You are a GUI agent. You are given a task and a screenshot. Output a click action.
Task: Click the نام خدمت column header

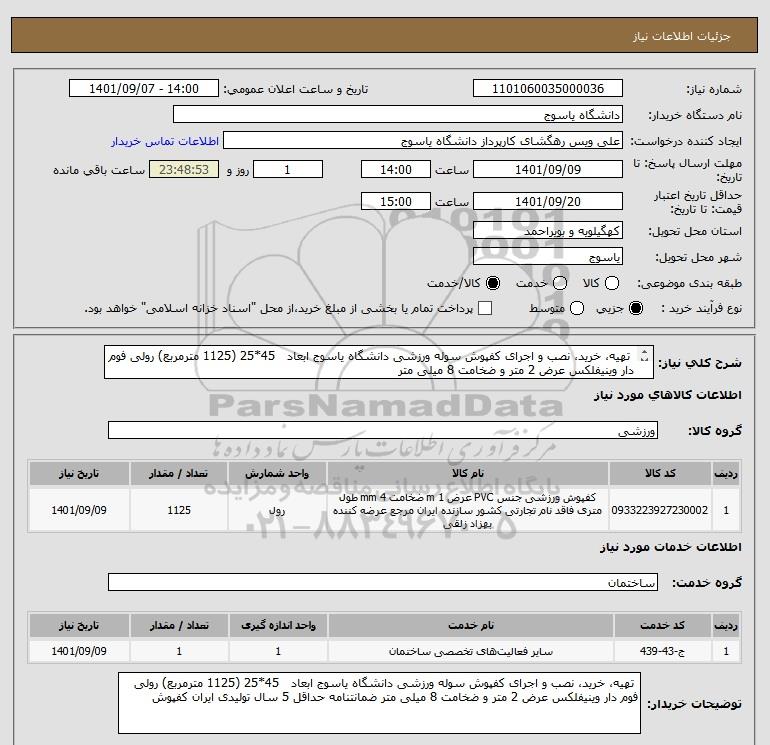(x=470, y=625)
